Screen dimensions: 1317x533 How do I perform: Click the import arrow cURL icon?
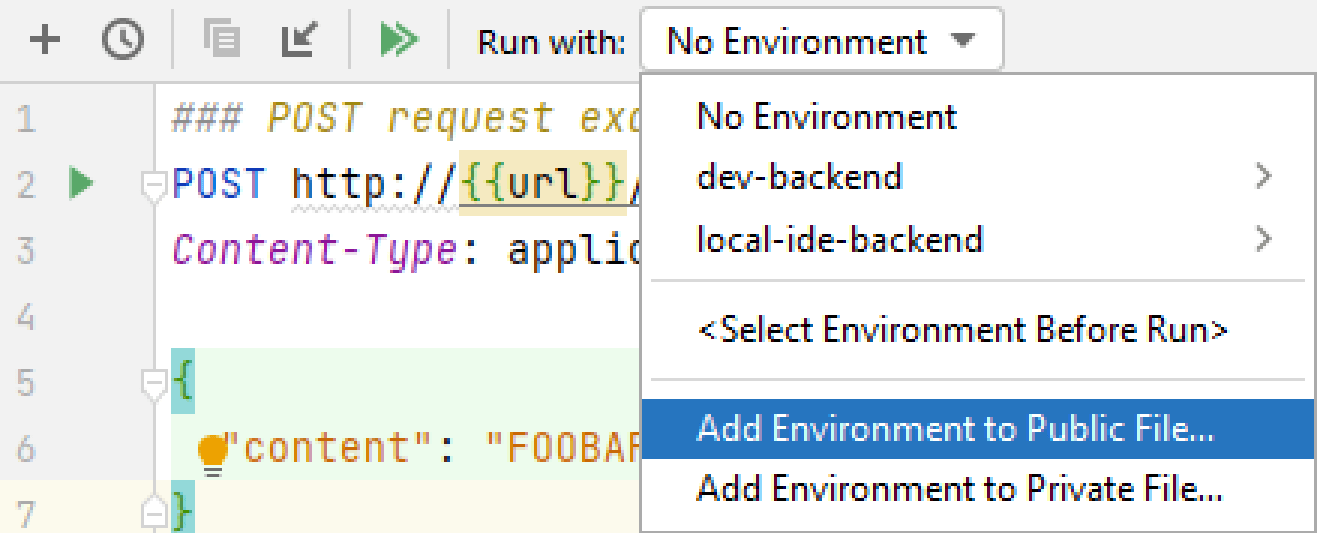(298, 40)
